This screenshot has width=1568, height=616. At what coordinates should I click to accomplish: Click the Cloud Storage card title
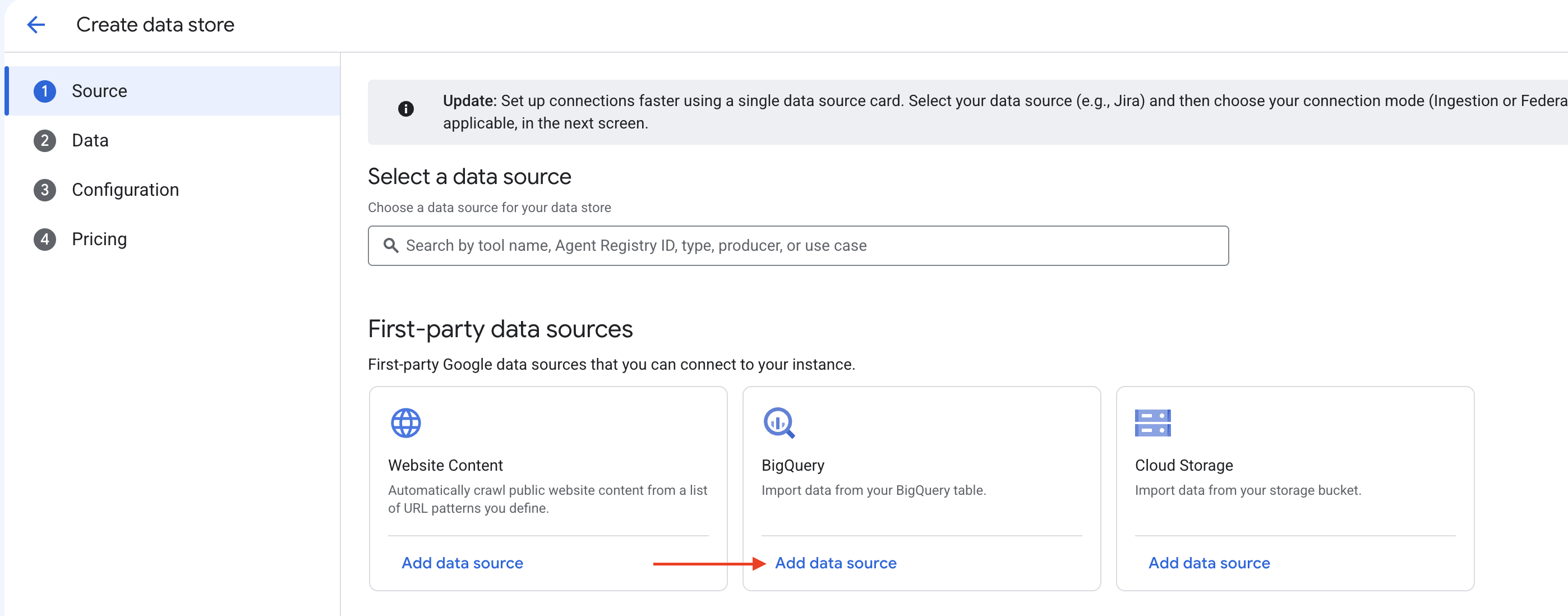click(1183, 466)
